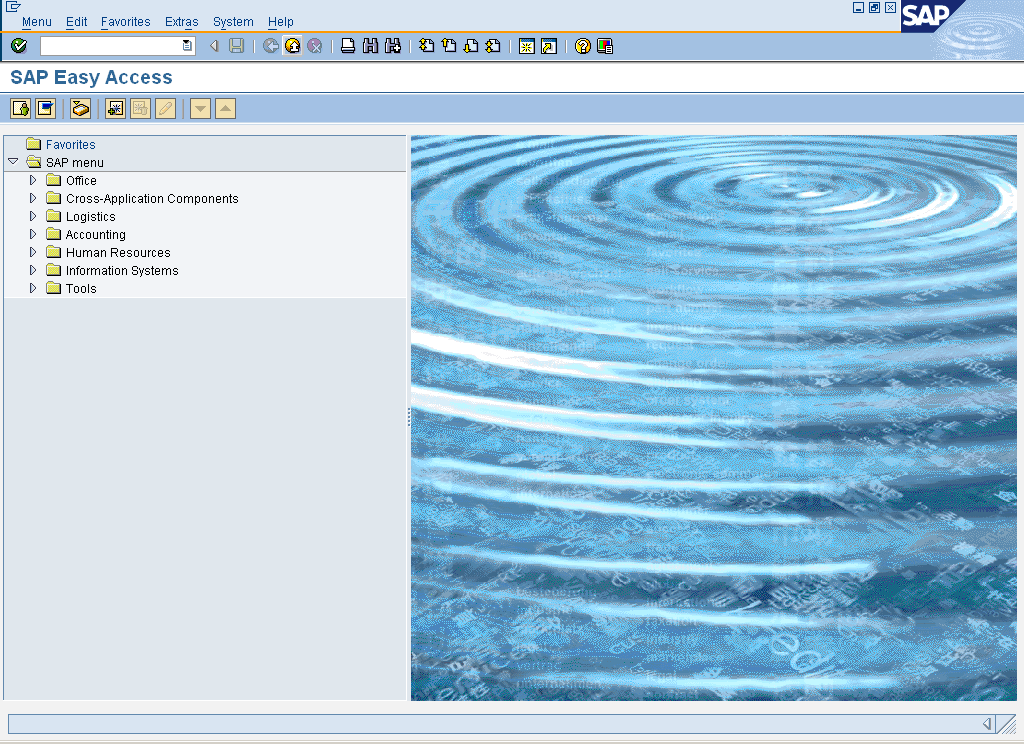Click the window control menu icon at top-left
Viewport: 1024px width, 744px height.
click(13, 7)
